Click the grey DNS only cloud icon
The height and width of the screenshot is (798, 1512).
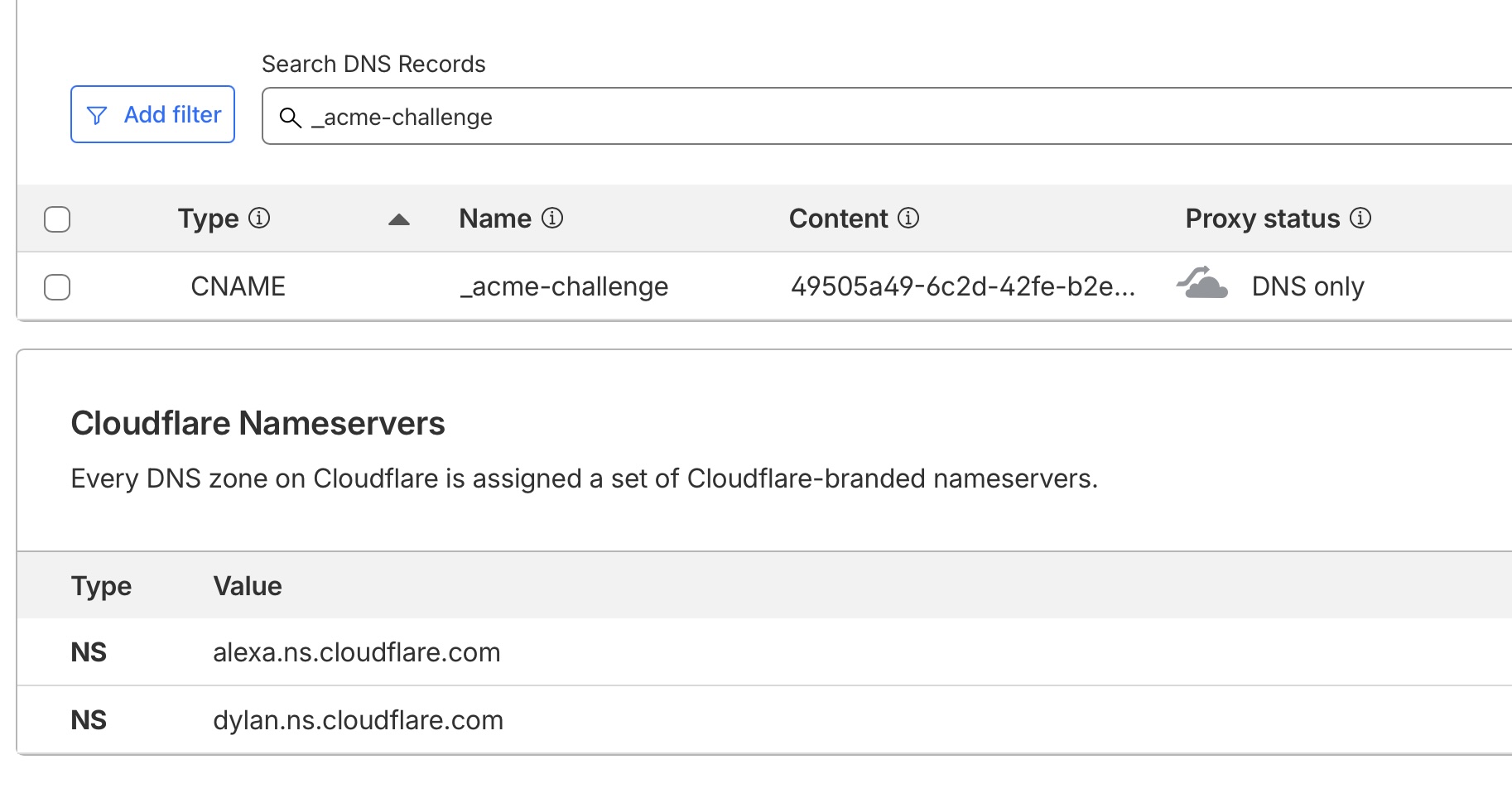(1202, 284)
